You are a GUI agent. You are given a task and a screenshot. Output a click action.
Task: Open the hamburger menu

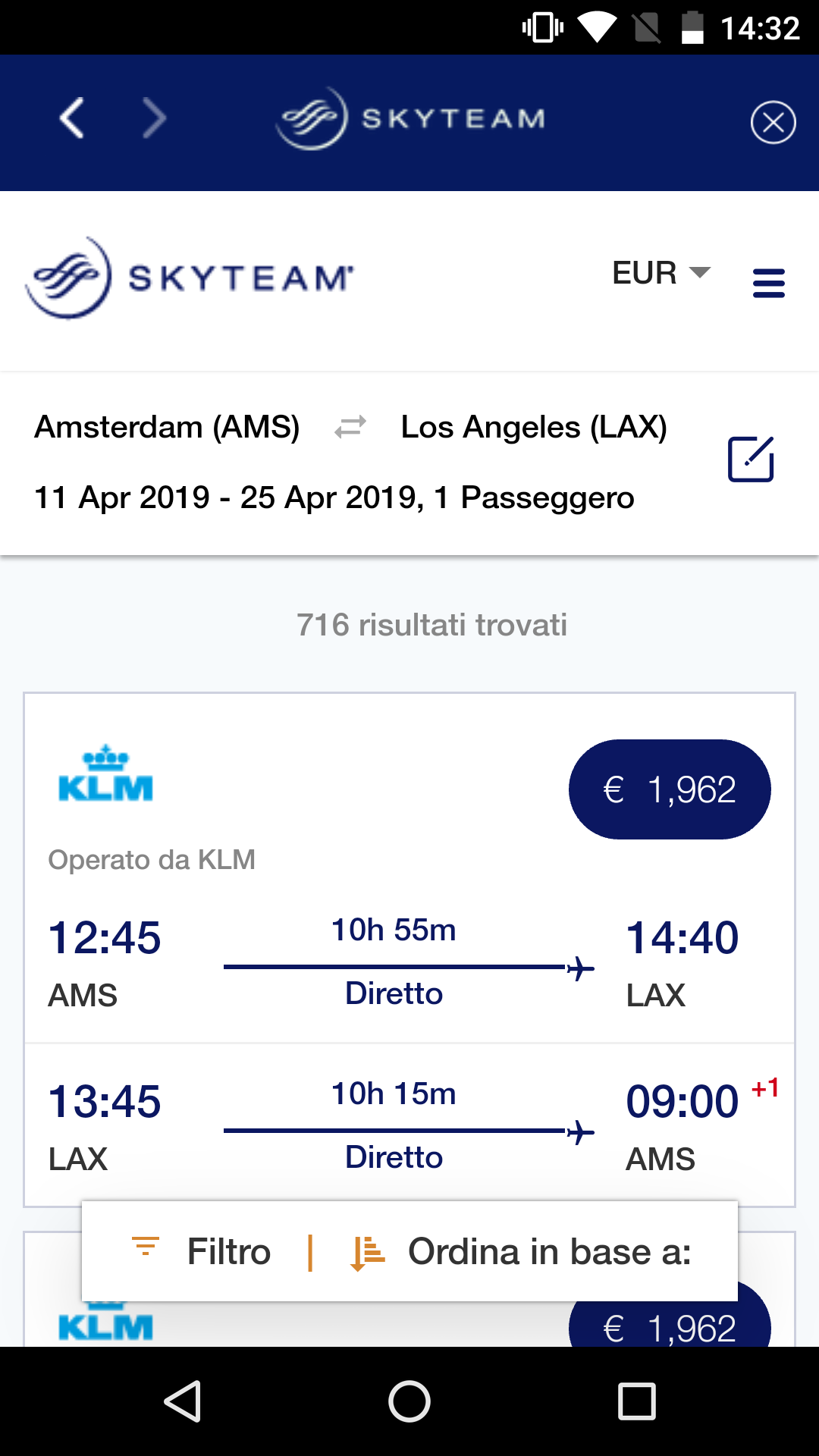[x=768, y=283]
